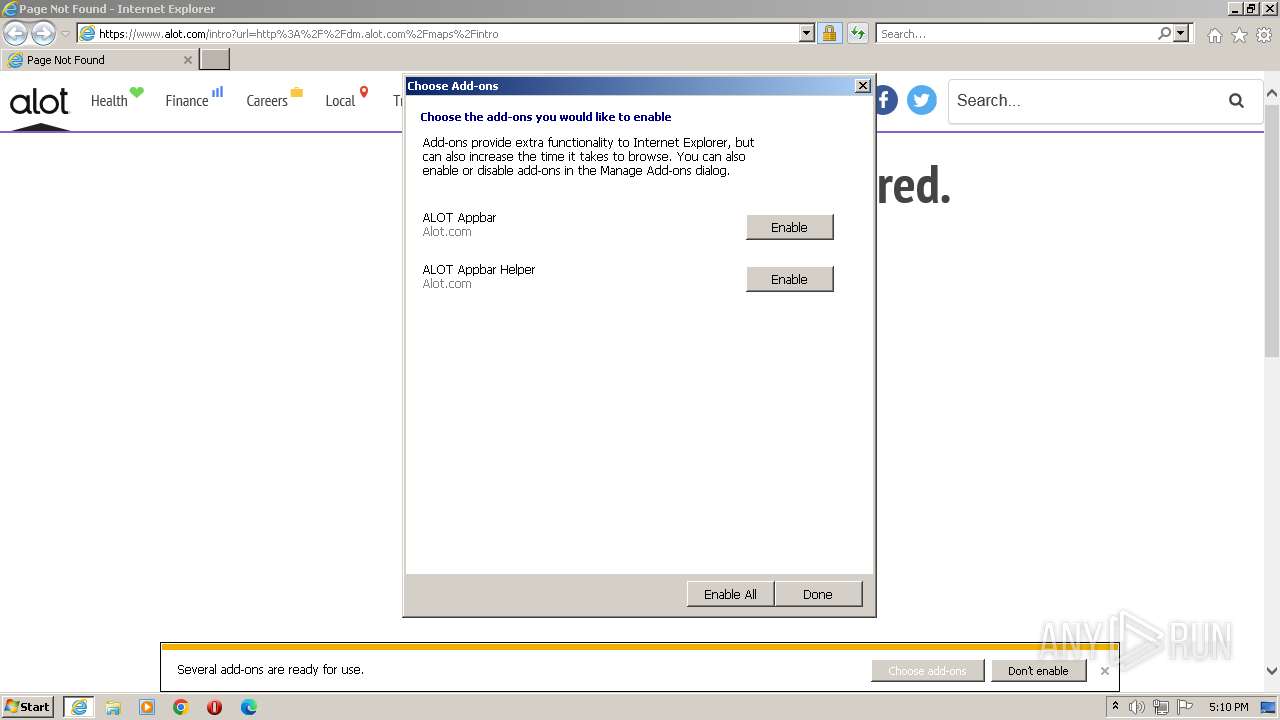Click the Twitter icon on alot page

pos(921,100)
